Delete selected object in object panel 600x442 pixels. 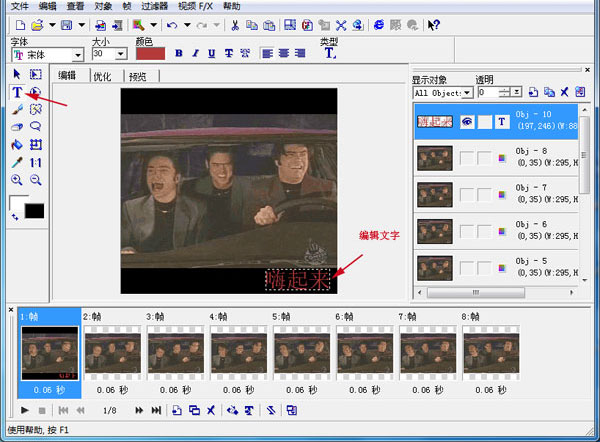point(564,92)
